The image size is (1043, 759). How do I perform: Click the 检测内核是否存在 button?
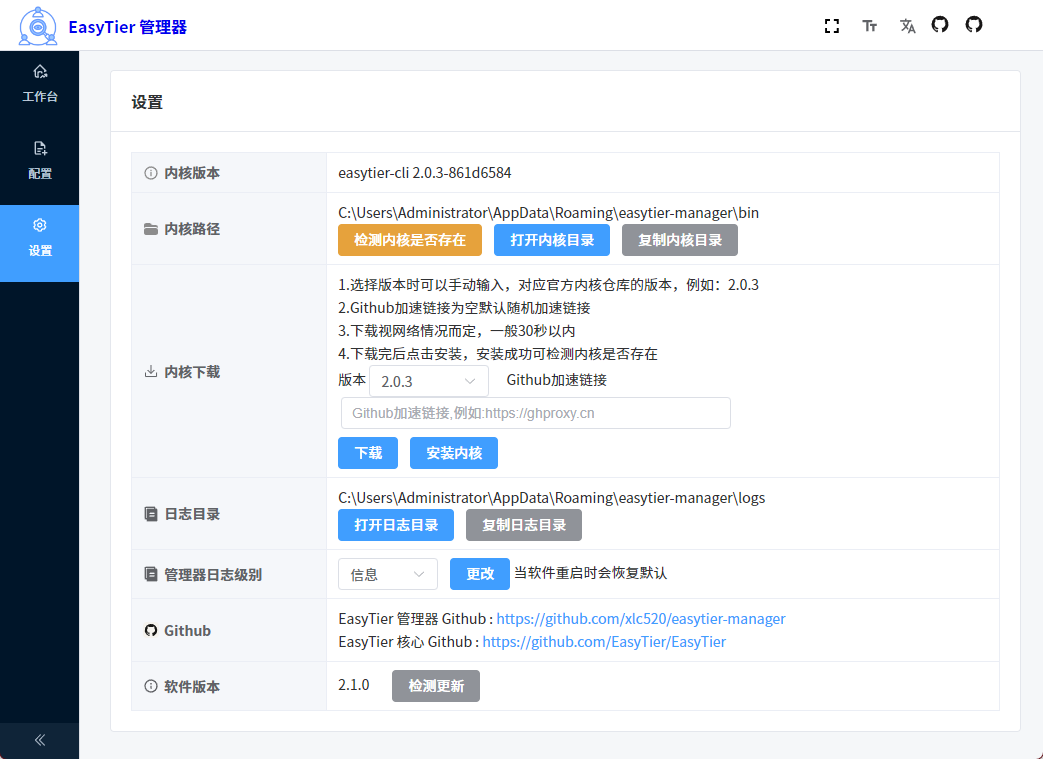(410, 240)
